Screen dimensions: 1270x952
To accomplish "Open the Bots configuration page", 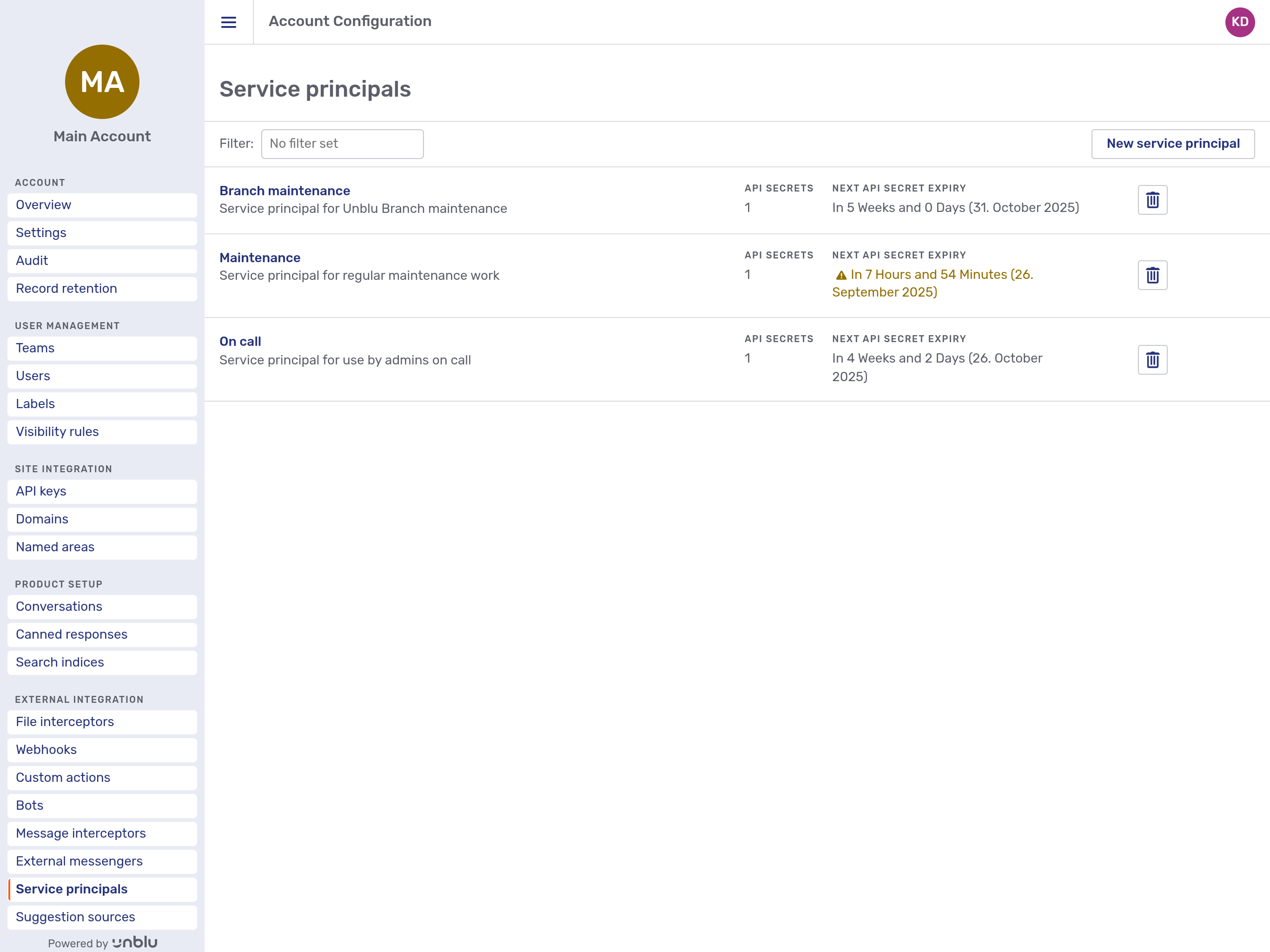I will coord(29,805).
